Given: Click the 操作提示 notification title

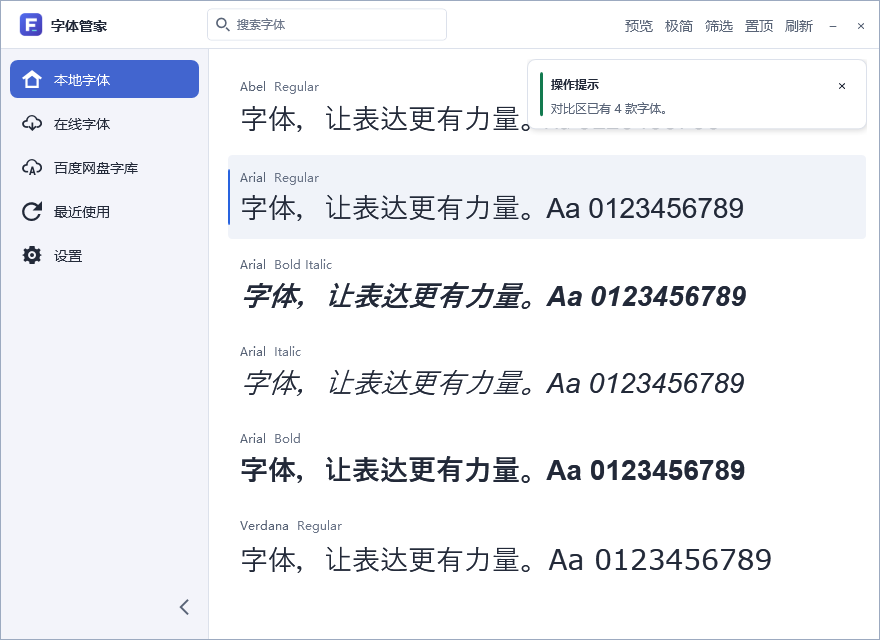Looking at the screenshot, I should point(575,85).
